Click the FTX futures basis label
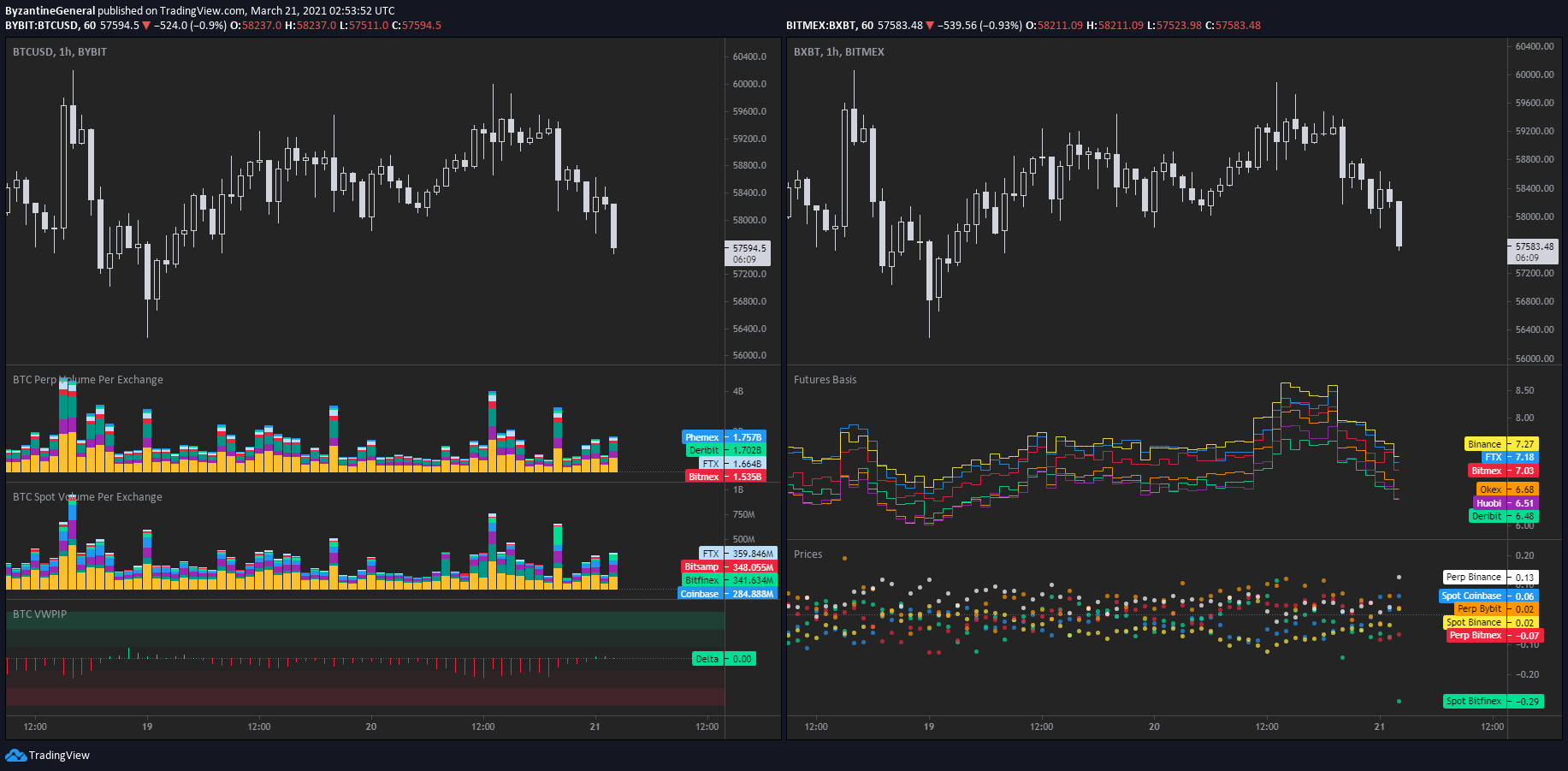 [x=1494, y=457]
